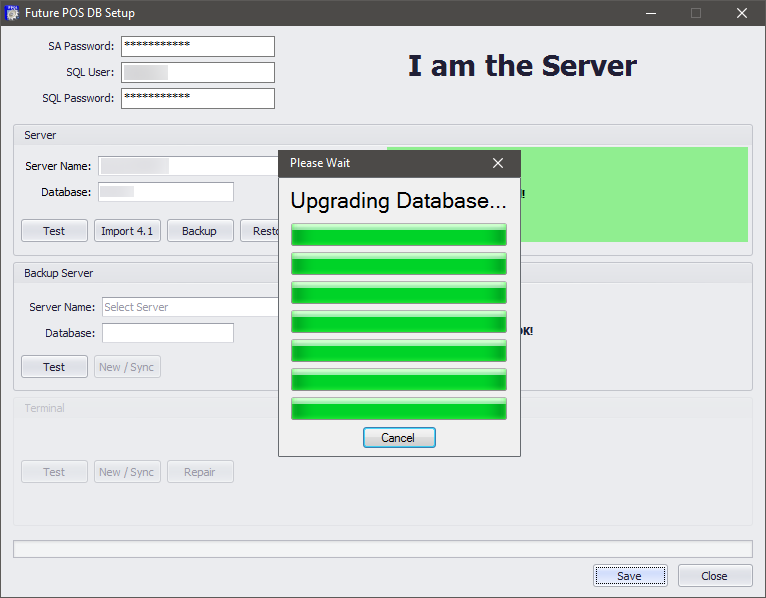Minimize the Future POS DB Setup window

coord(651,13)
